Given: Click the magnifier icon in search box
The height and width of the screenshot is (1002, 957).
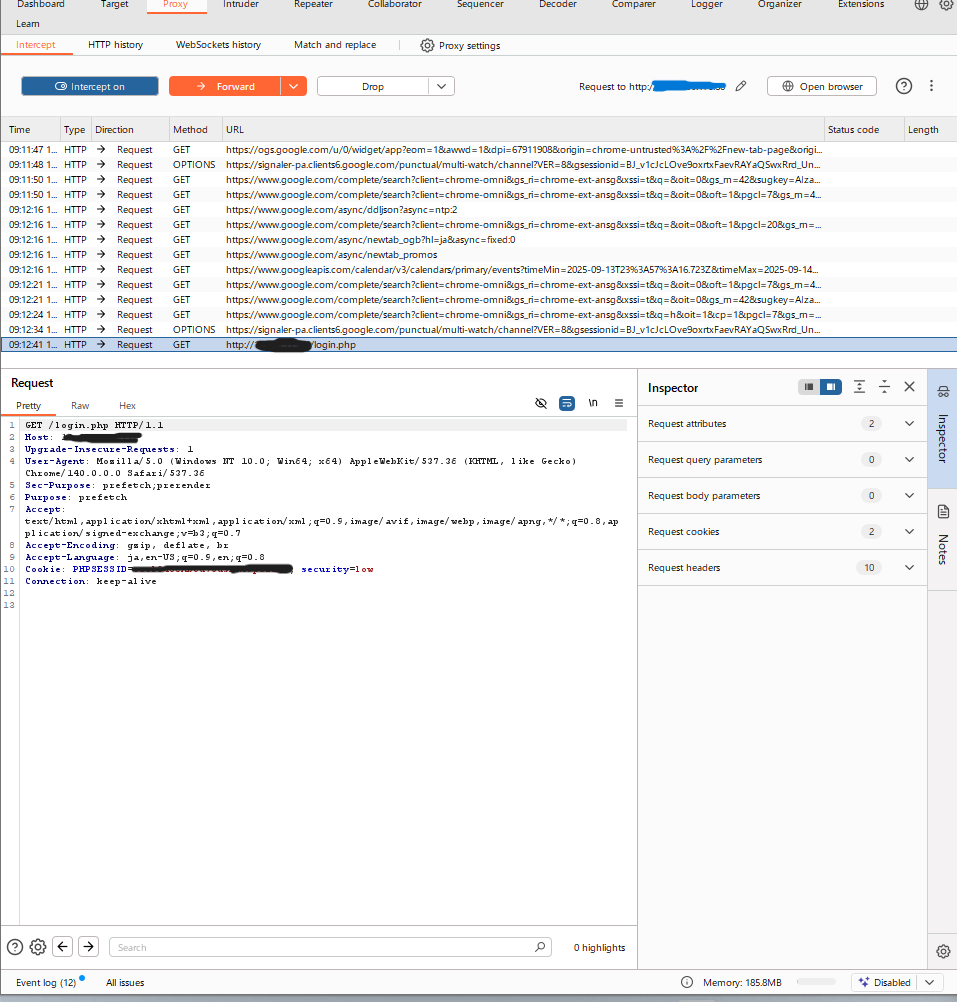Looking at the screenshot, I should point(540,947).
